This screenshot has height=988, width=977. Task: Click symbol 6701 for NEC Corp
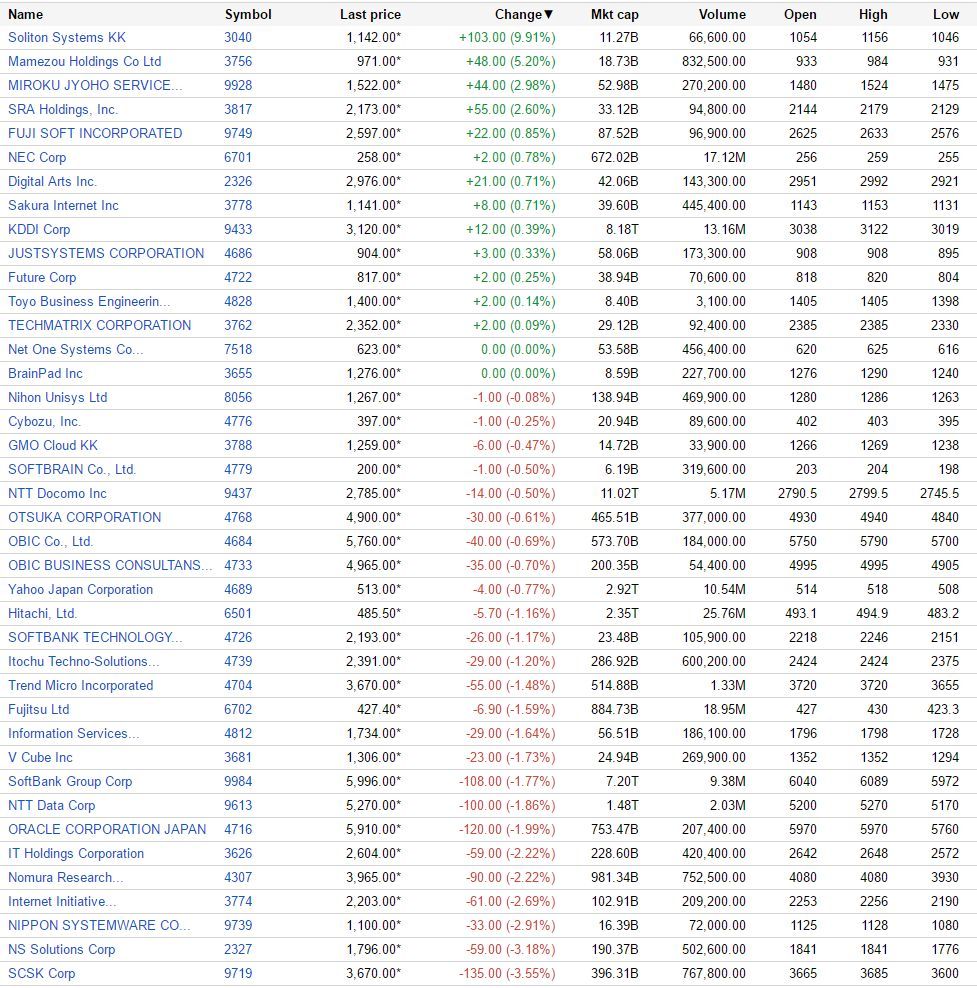238,158
